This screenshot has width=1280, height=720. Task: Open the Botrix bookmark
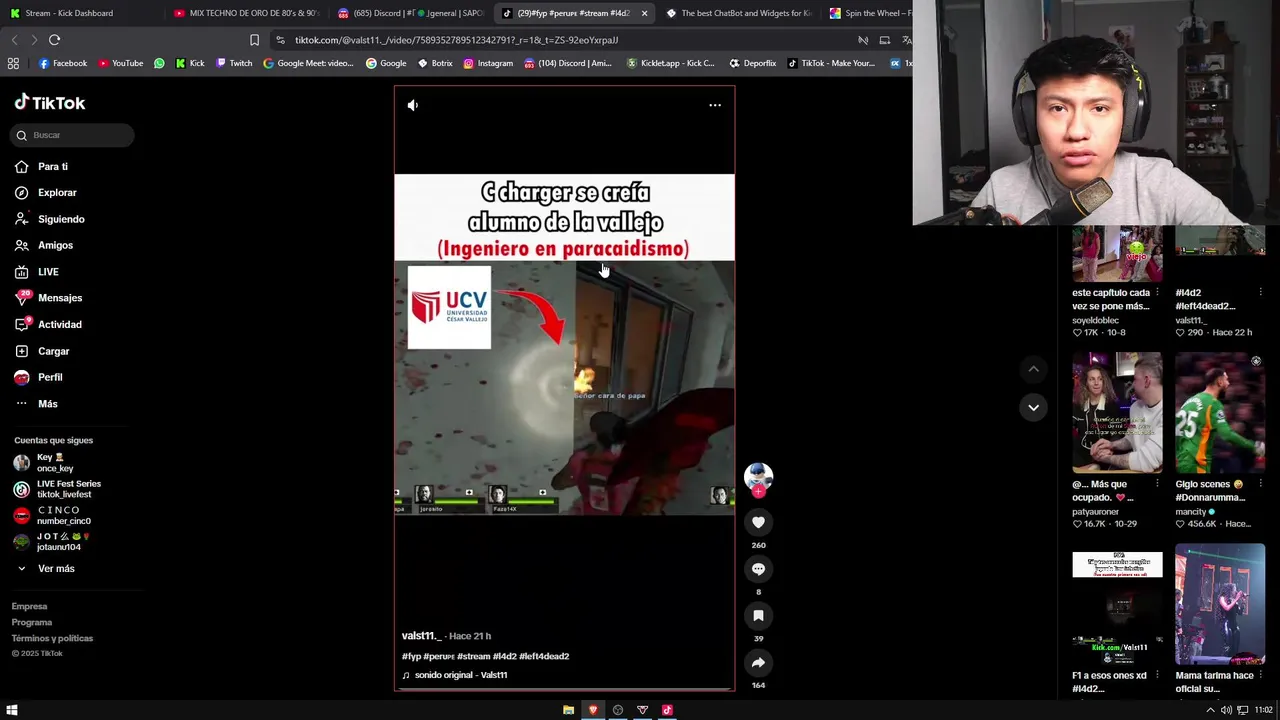pyautogui.click(x=435, y=63)
